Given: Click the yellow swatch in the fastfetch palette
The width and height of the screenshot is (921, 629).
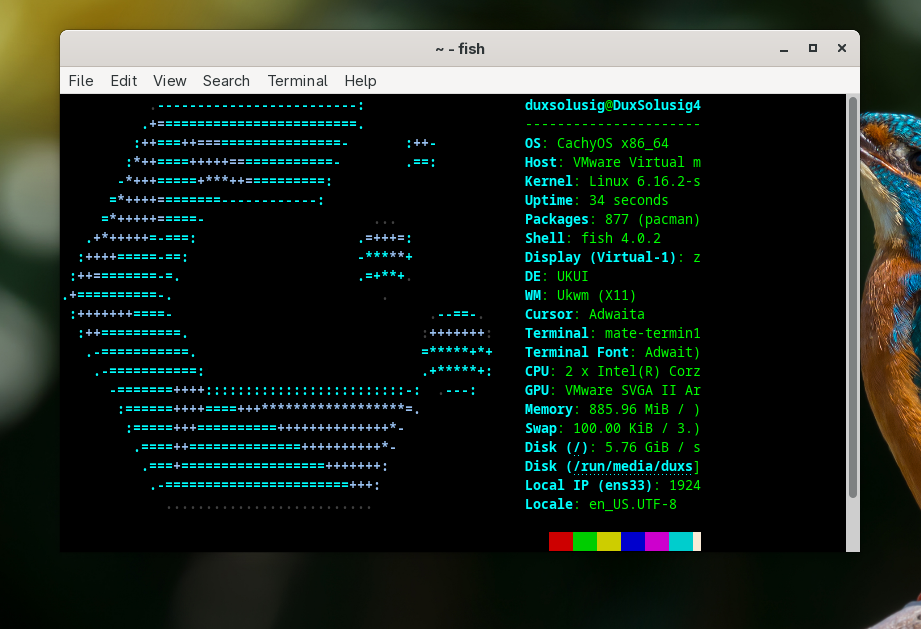Looking at the screenshot, I should pyautogui.click(x=608, y=540).
